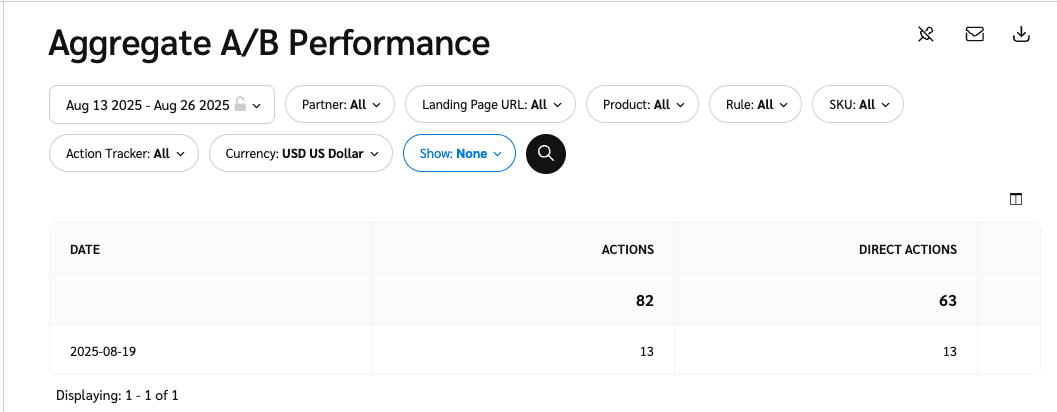
Task: Click the unpin report icon
Action: 926,34
